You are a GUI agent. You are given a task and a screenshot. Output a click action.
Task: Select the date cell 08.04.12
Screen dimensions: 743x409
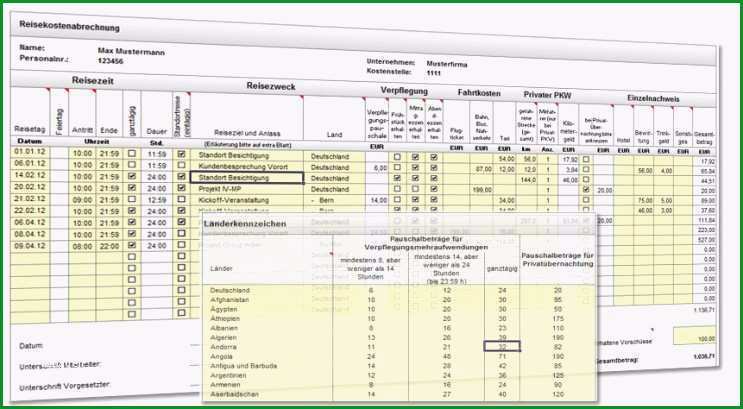pos(30,234)
